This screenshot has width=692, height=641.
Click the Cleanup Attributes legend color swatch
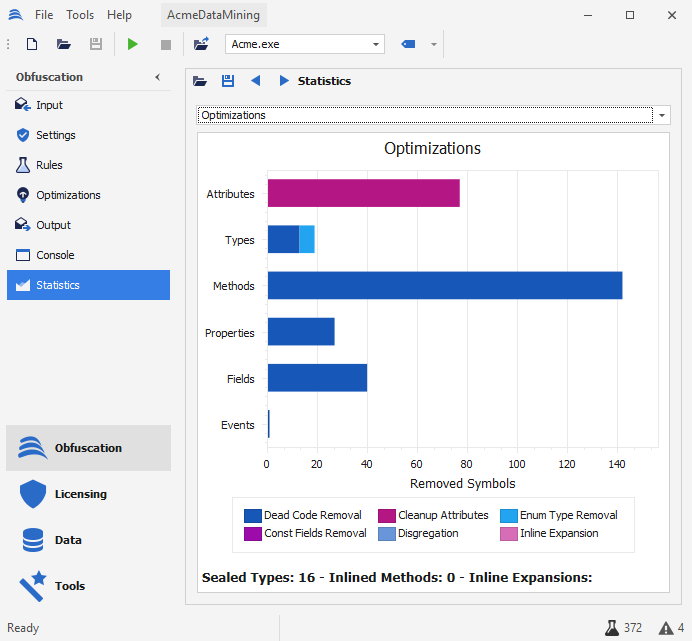point(387,515)
